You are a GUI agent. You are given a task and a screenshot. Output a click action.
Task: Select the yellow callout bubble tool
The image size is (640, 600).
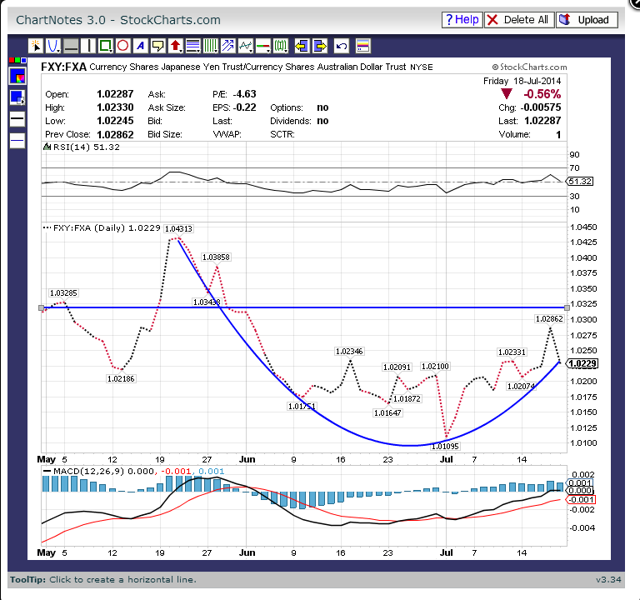[158, 46]
